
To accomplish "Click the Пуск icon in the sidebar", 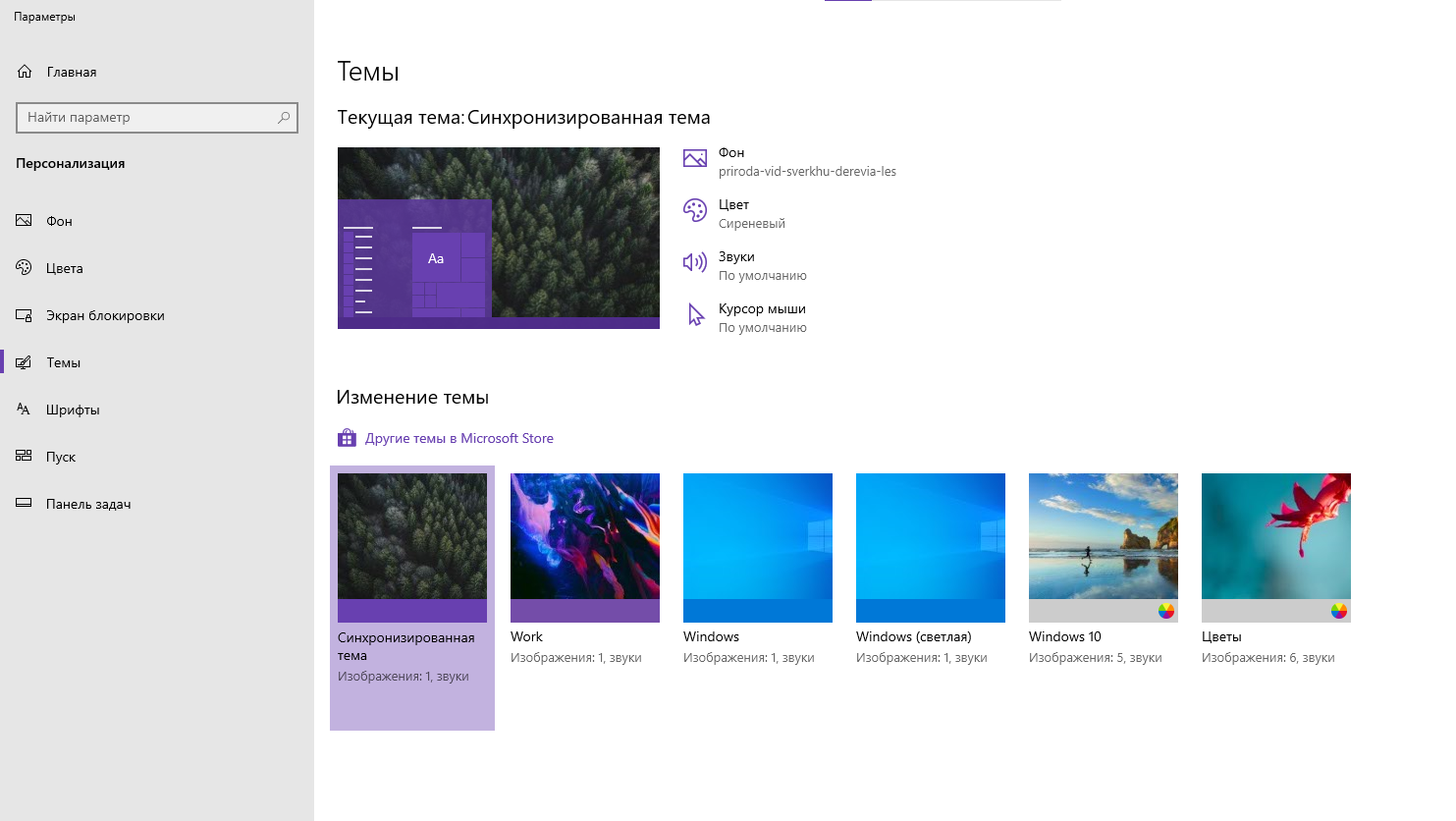I will (x=25, y=457).
